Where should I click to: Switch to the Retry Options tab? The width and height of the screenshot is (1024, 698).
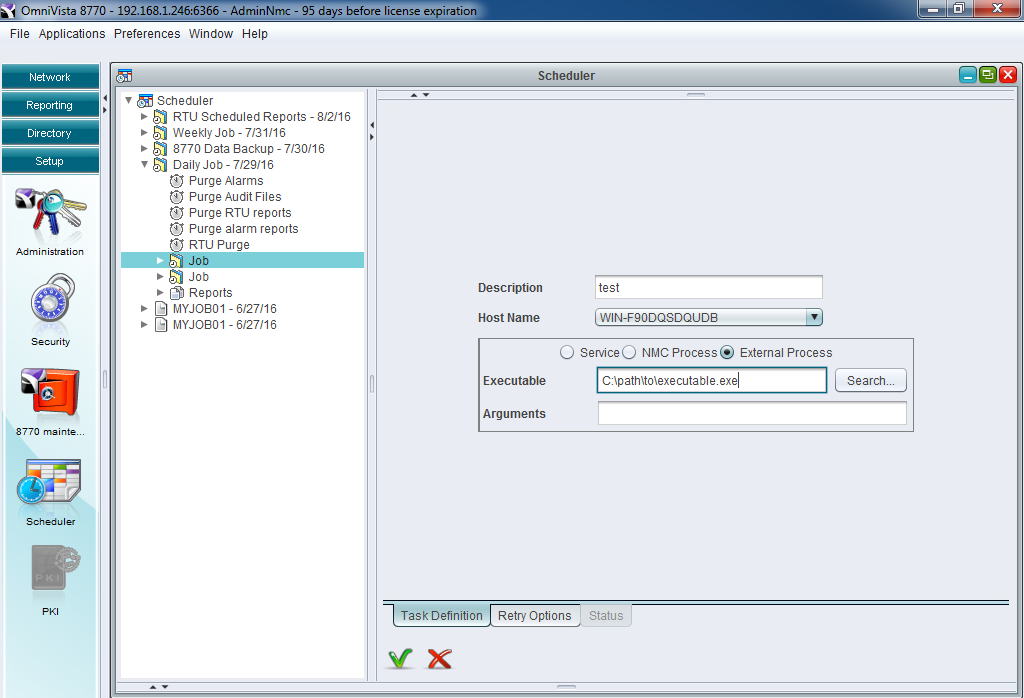535,616
